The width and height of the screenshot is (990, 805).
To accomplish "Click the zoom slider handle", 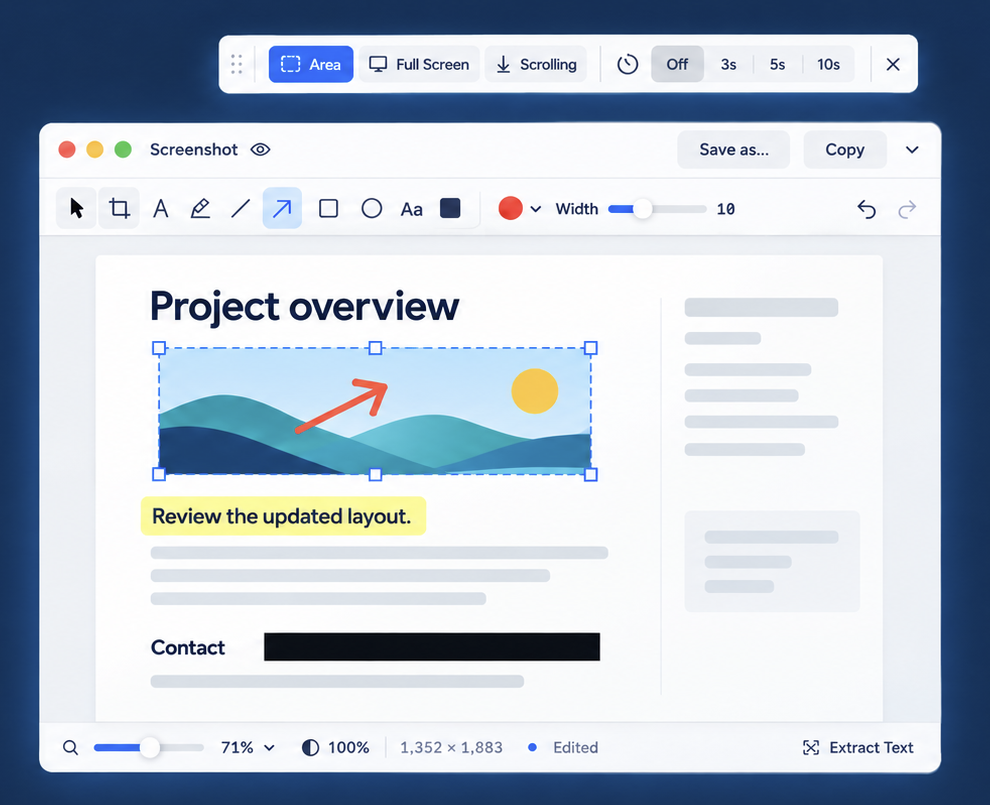I will (x=150, y=748).
